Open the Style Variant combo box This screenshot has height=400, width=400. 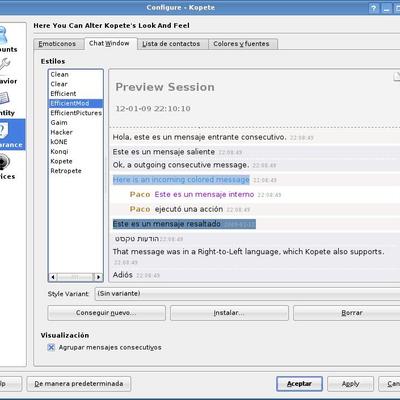pos(247,294)
